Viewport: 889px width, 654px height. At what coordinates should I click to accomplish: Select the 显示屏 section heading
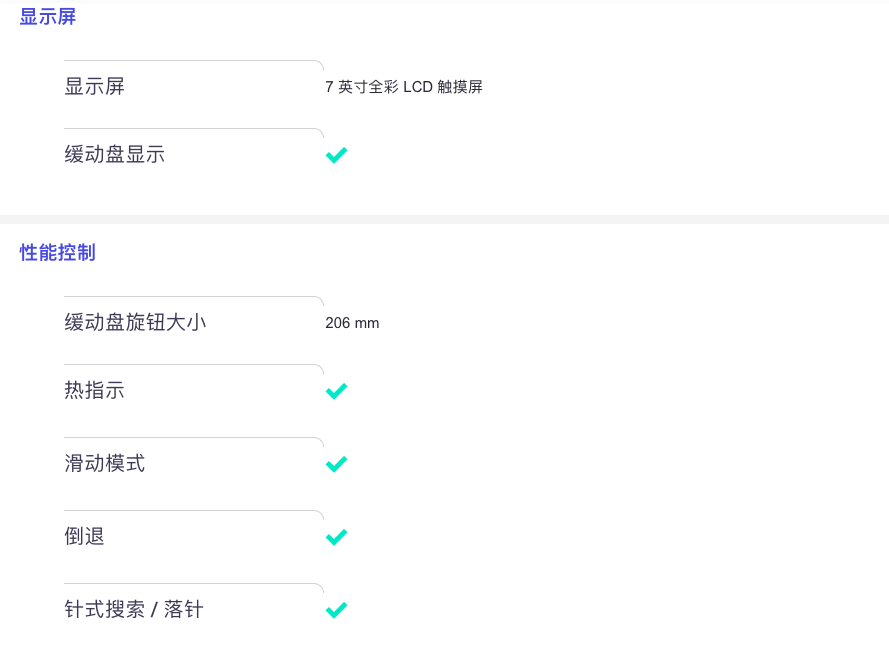pyautogui.click(x=48, y=16)
